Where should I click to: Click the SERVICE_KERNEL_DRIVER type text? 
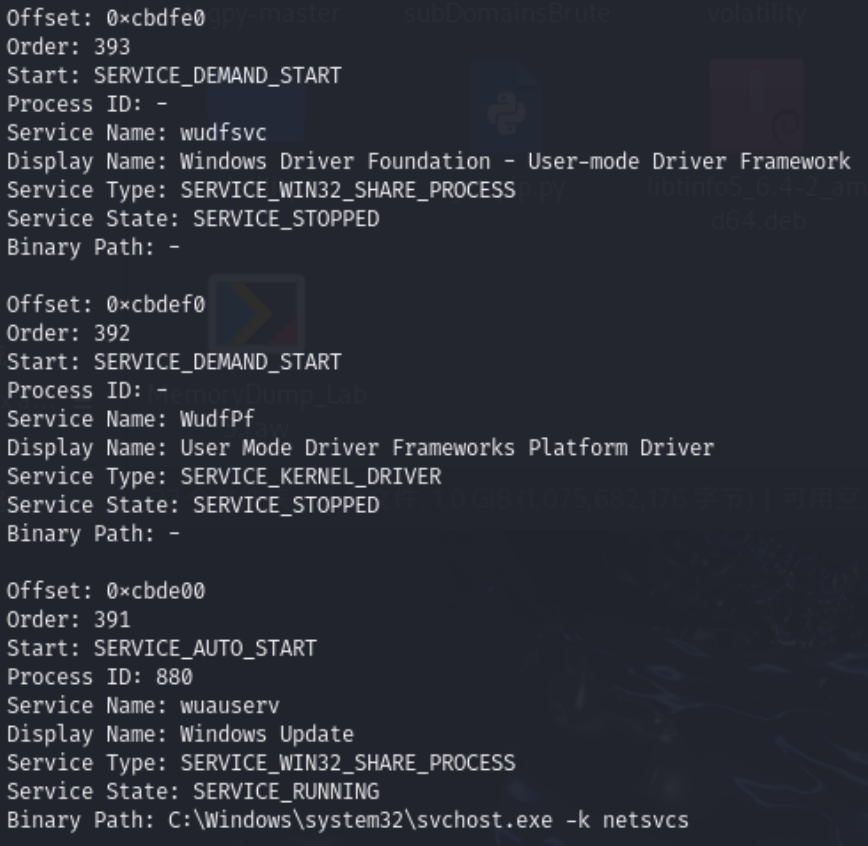[310, 476]
